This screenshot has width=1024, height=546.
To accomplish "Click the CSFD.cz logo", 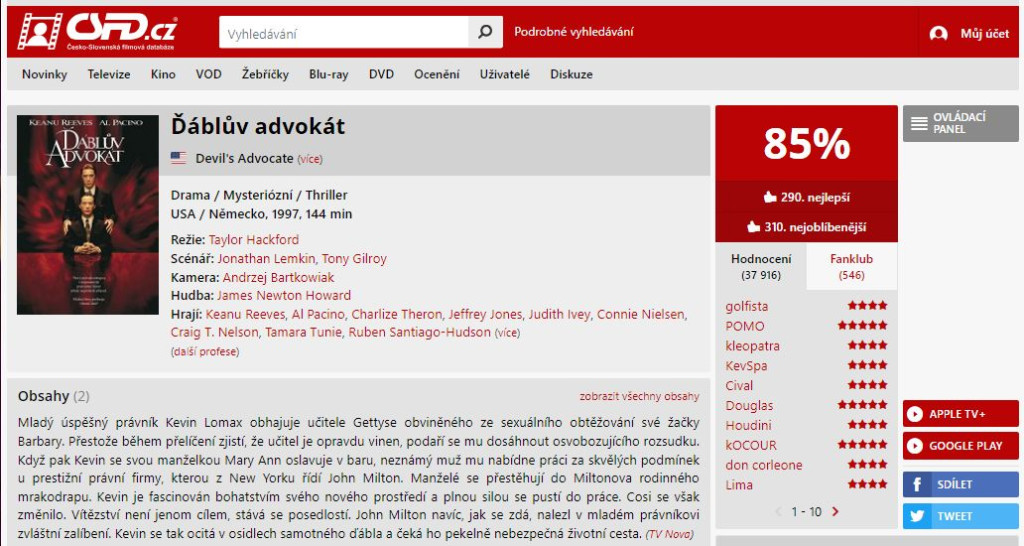I will [x=97, y=31].
